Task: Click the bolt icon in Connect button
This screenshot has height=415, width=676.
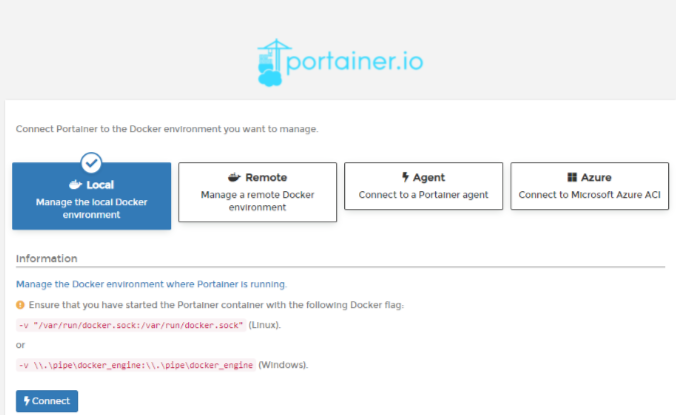Action: (27, 401)
